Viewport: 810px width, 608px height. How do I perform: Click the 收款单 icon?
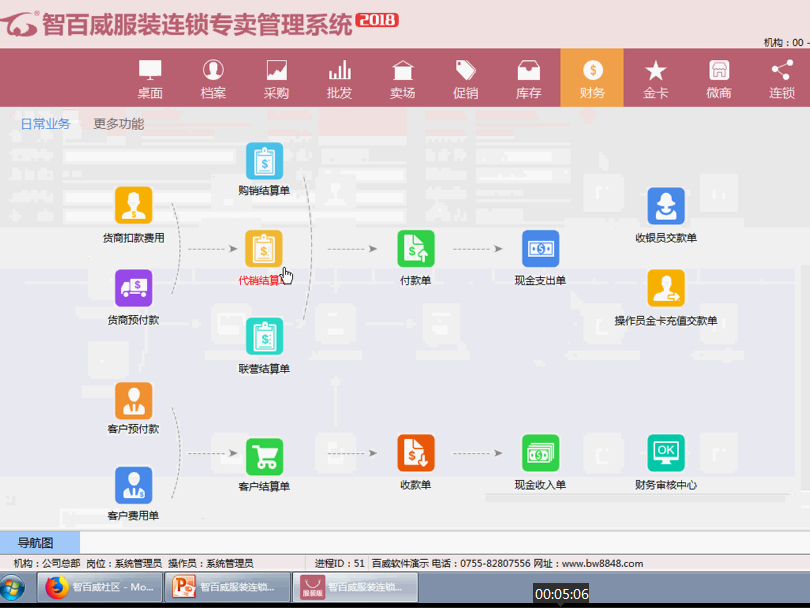(416, 452)
